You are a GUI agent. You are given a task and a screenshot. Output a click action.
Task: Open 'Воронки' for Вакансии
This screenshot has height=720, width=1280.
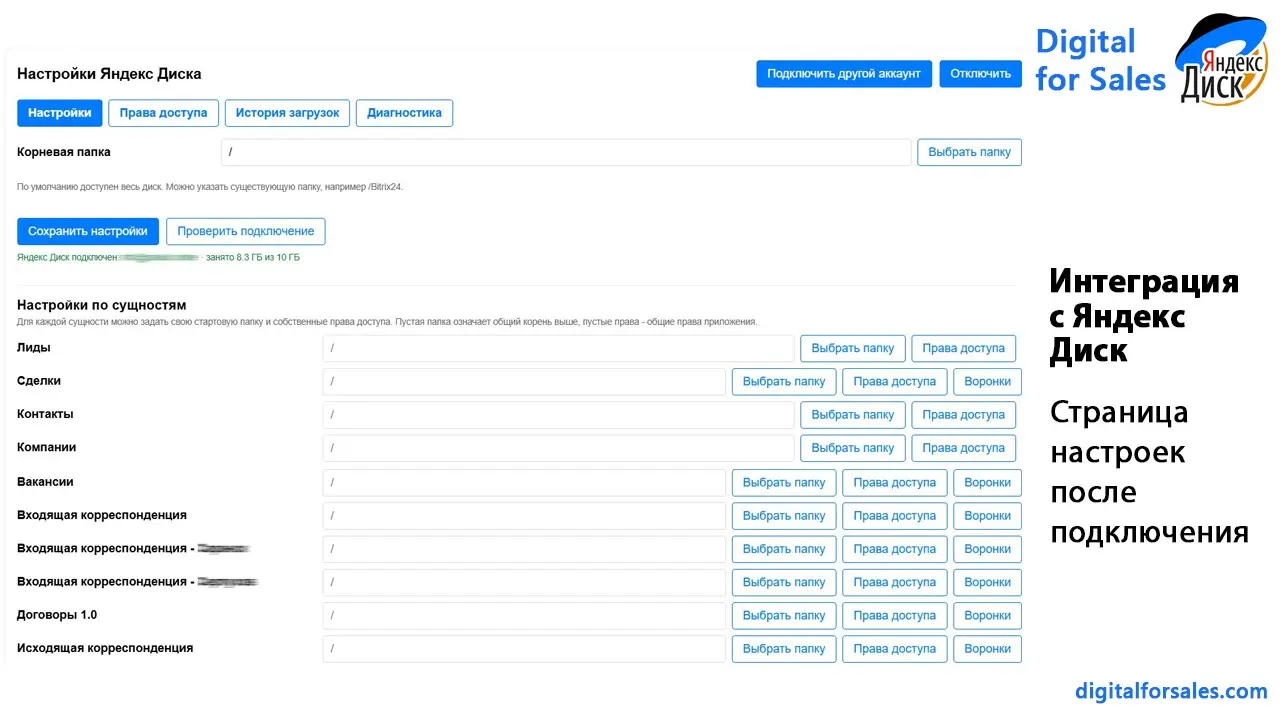coord(988,483)
